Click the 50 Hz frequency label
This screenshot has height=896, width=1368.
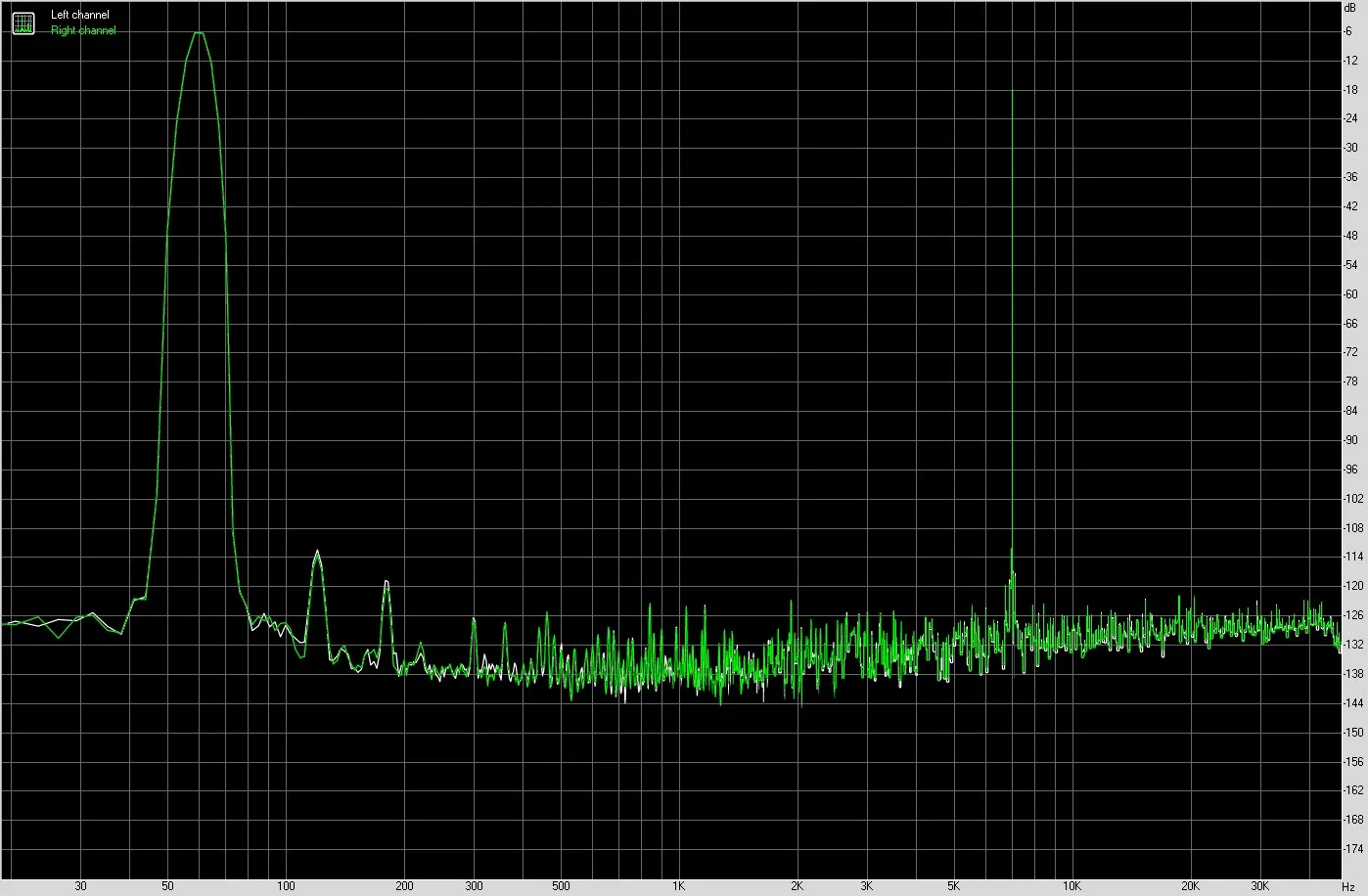click(x=167, y=886)
